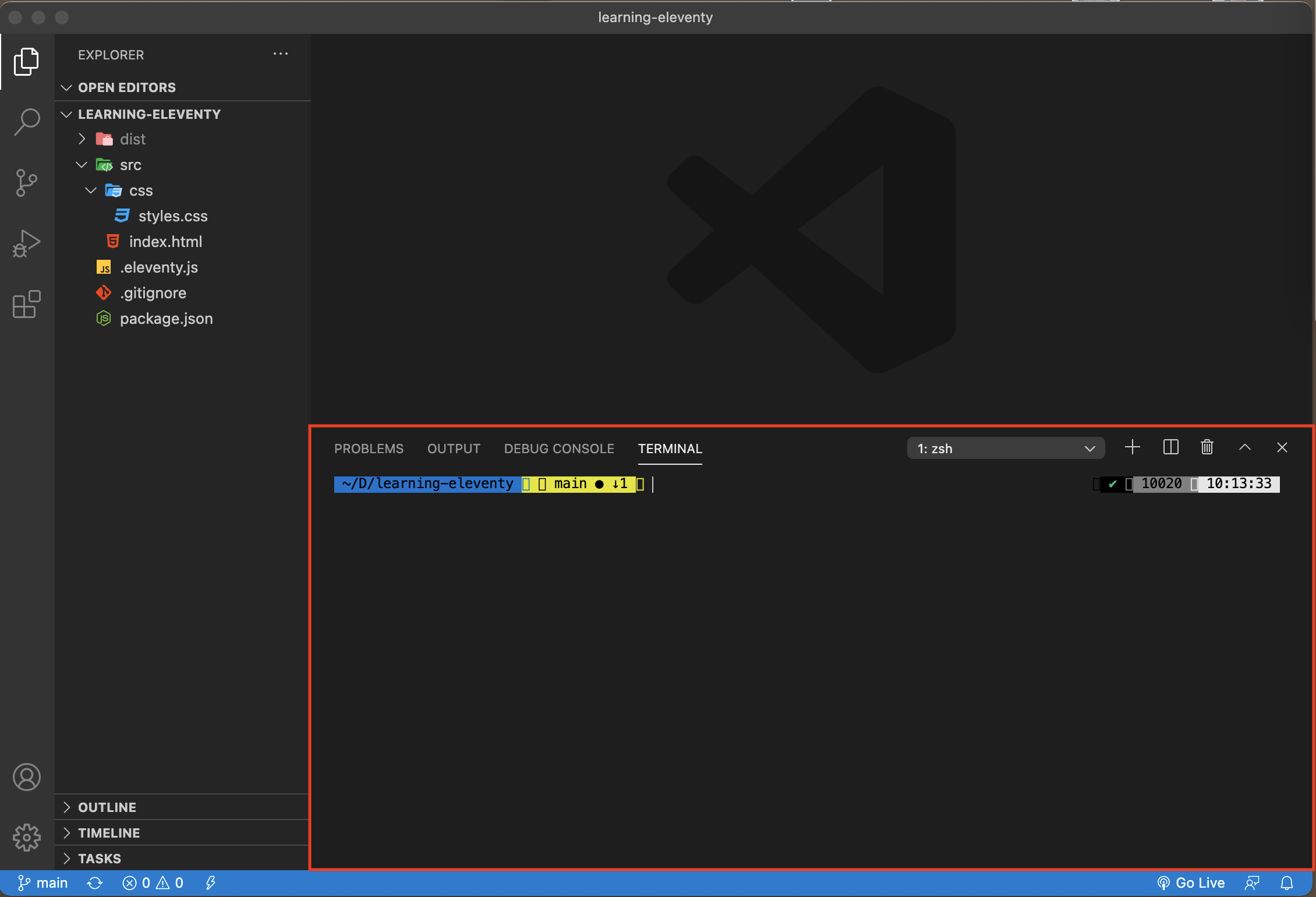Open the Extensions view

click(x=26, y=304)
